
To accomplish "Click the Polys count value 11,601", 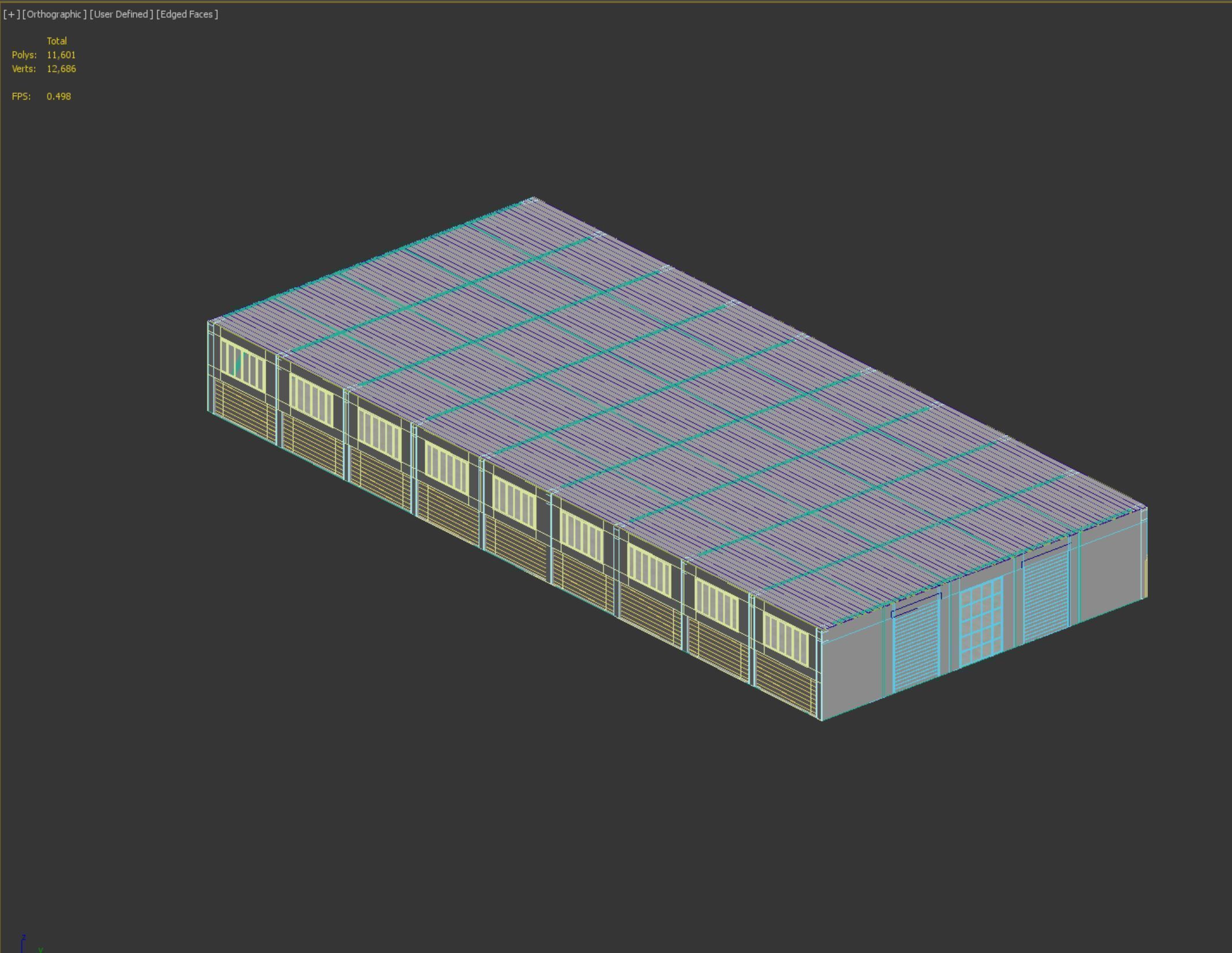I will (61, 55).
